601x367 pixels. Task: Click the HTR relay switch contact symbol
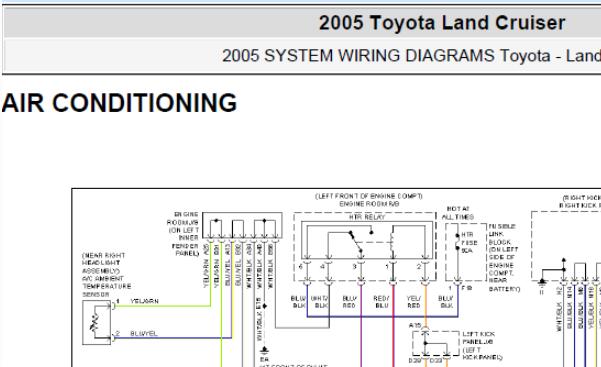pyautogui.click(x=356, y=241)
